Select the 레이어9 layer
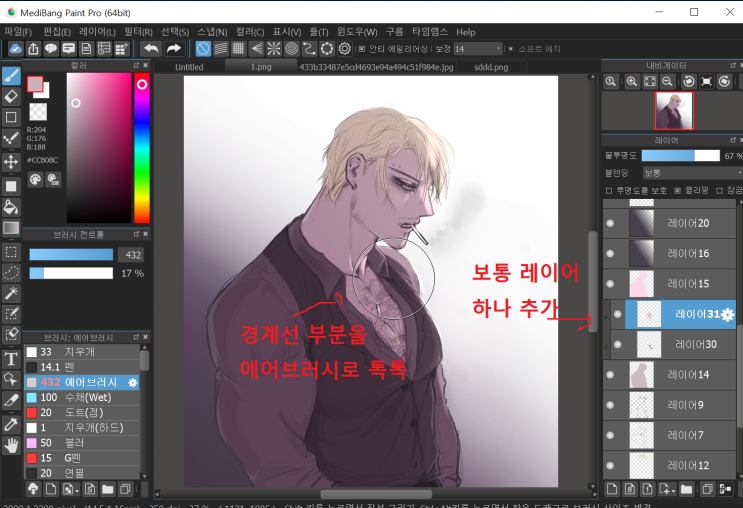 point(669,405)
